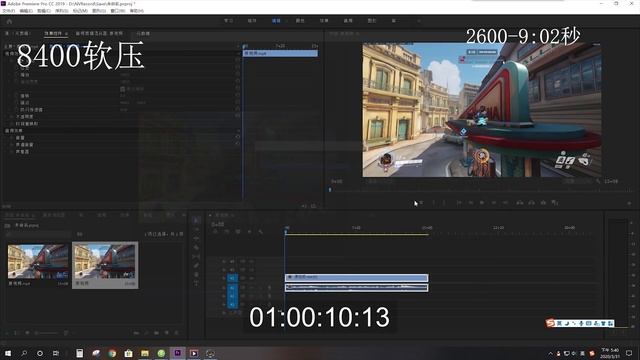This screenshot has width=640, height=360.
Task: Select the Slip tool
Action: 196,256
